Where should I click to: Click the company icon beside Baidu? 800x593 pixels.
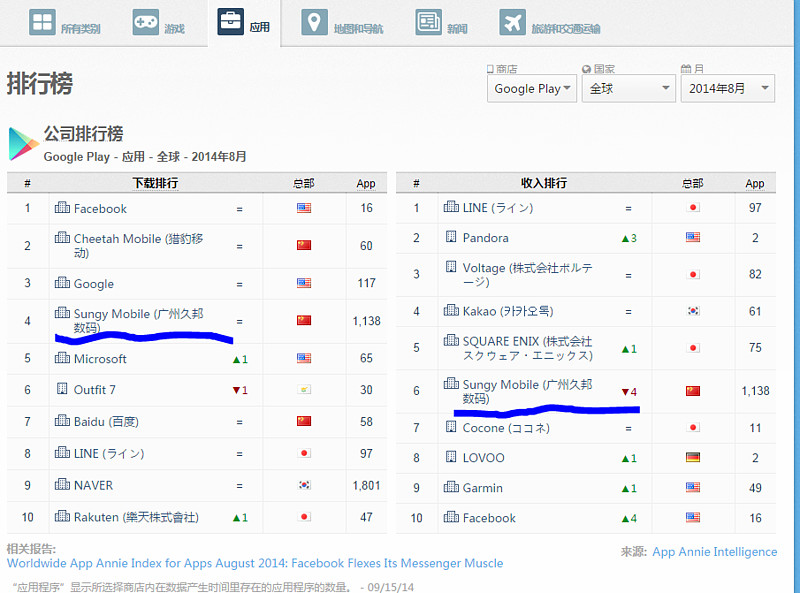coord(62,421)
